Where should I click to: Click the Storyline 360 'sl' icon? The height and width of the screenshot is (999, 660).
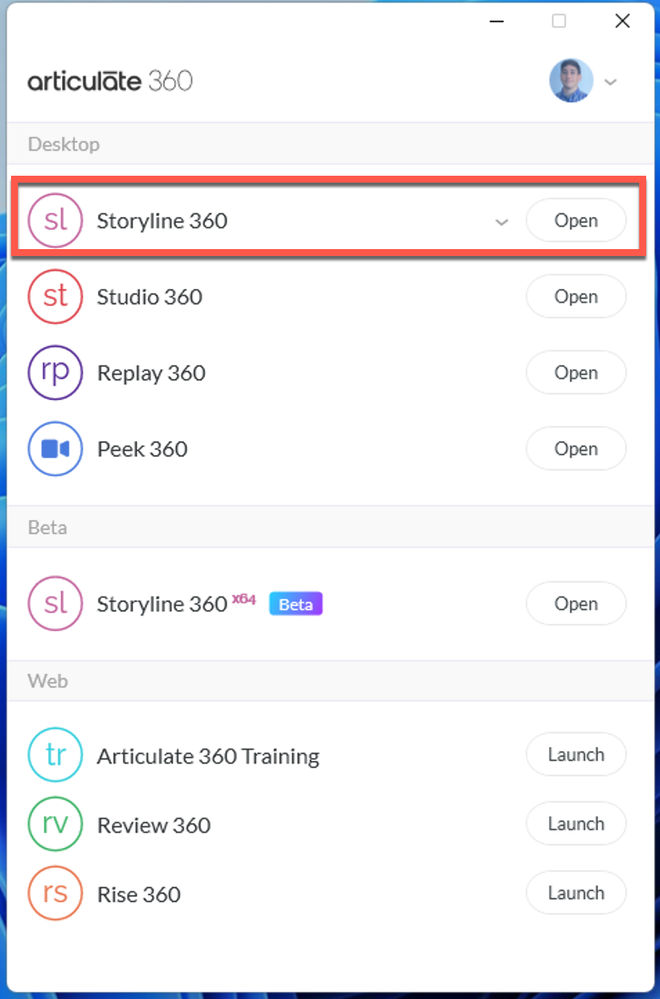coord(55,221)
